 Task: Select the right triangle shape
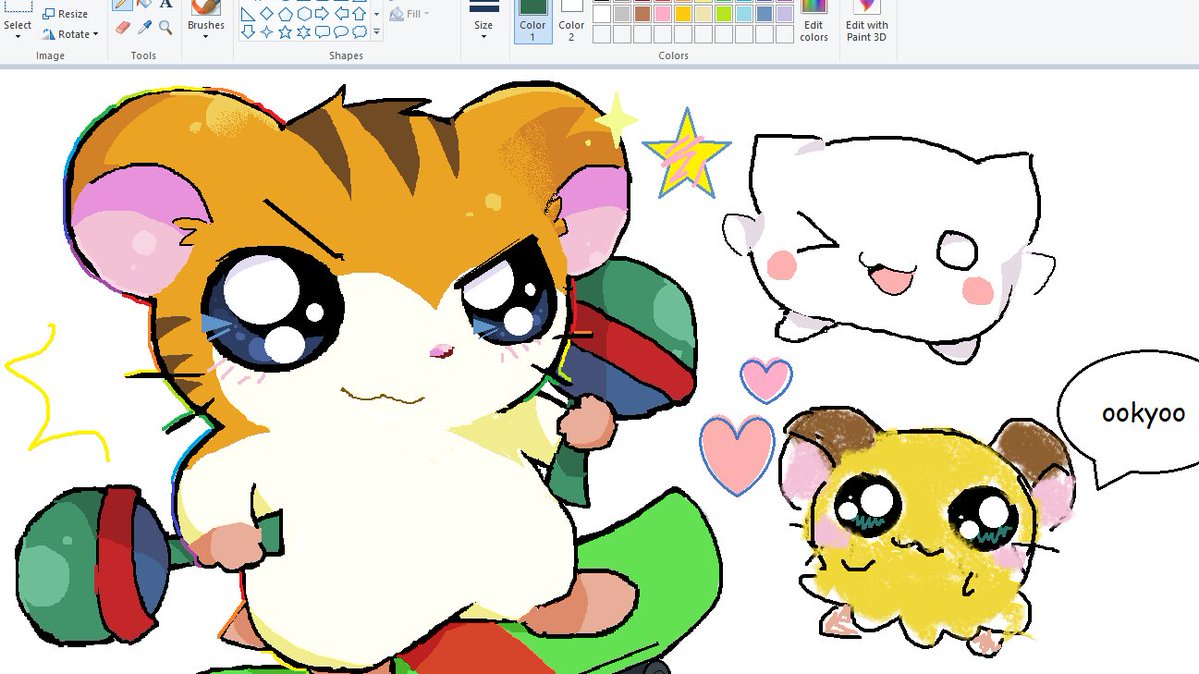(x=249, y=14)
